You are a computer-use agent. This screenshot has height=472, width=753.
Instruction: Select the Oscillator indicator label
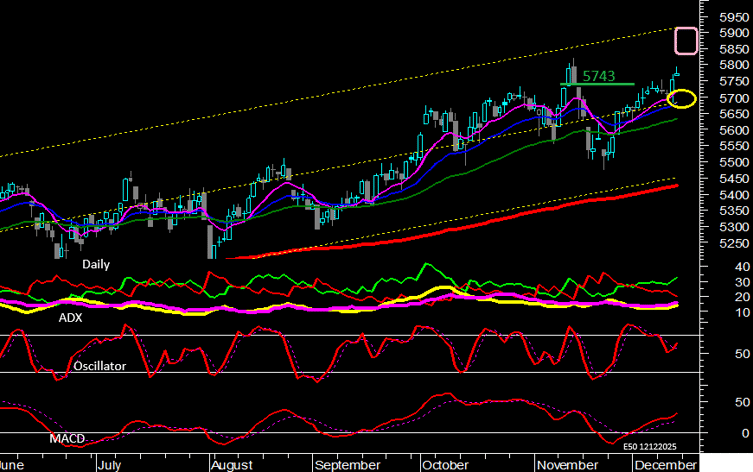99,366
